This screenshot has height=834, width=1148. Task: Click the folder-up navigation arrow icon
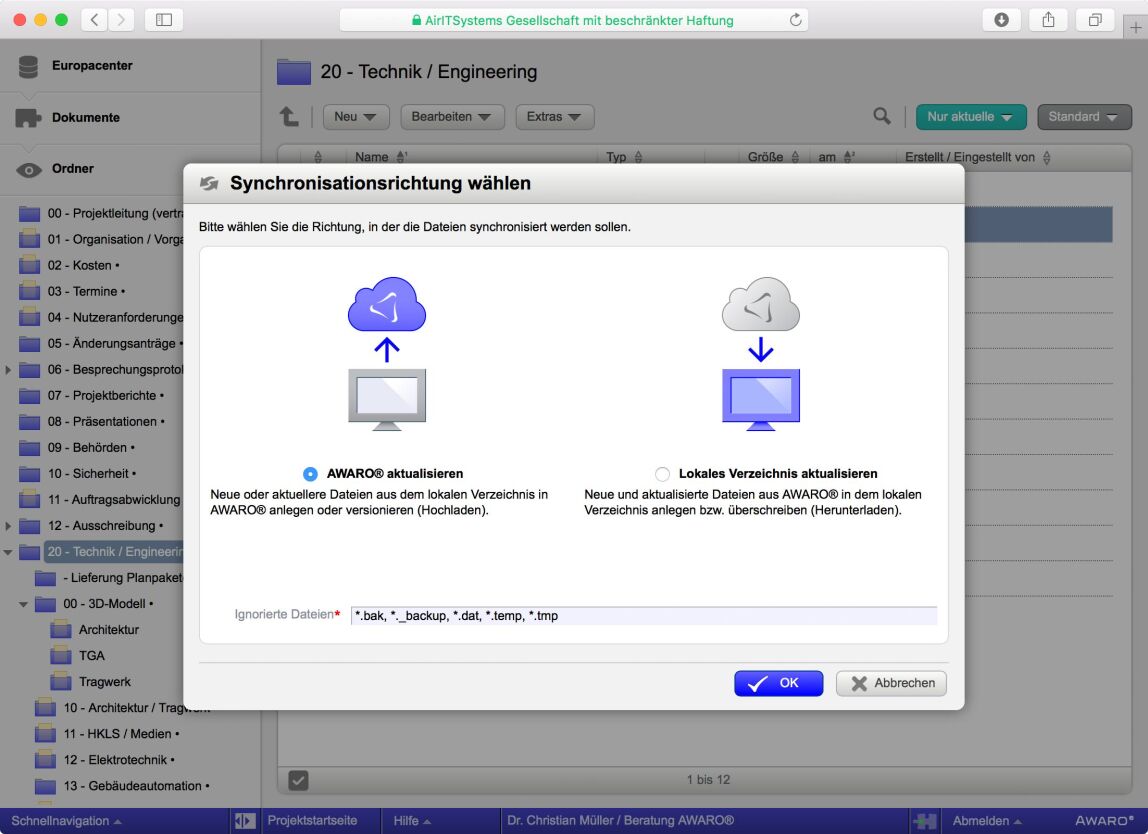[x=289, y=116]
